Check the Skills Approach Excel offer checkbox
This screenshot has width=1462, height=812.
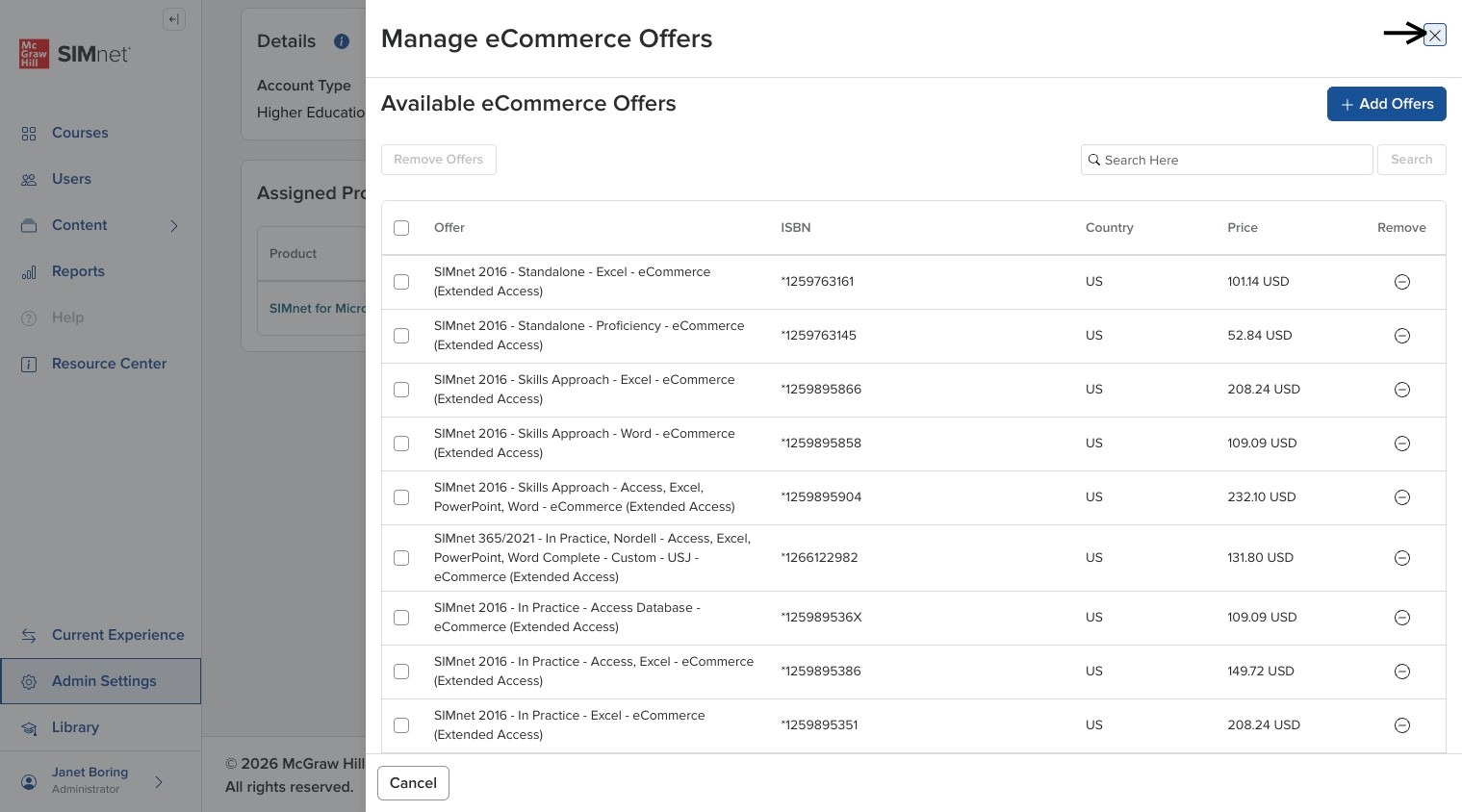click(401, 390)
